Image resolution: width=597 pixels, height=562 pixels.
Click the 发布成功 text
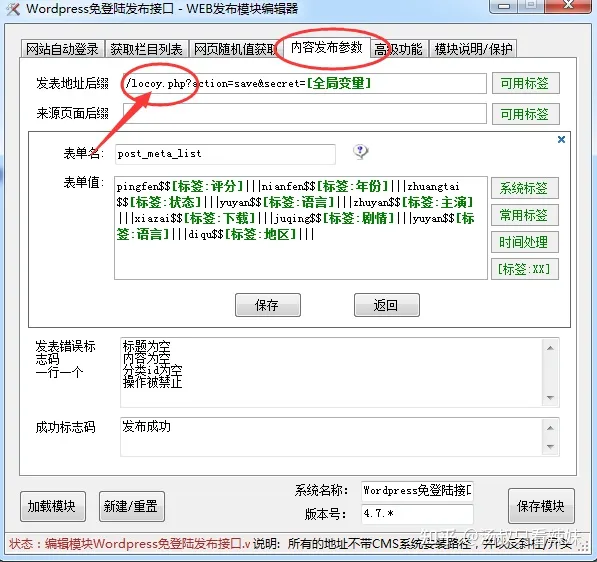click(x=146, y=426)
